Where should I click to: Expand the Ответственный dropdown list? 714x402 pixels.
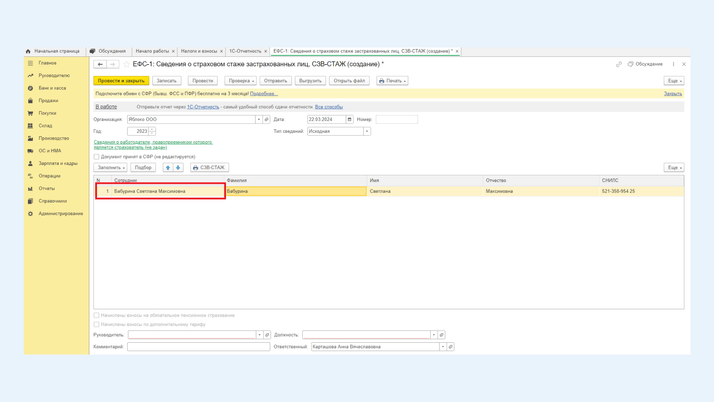pos(442,347)
